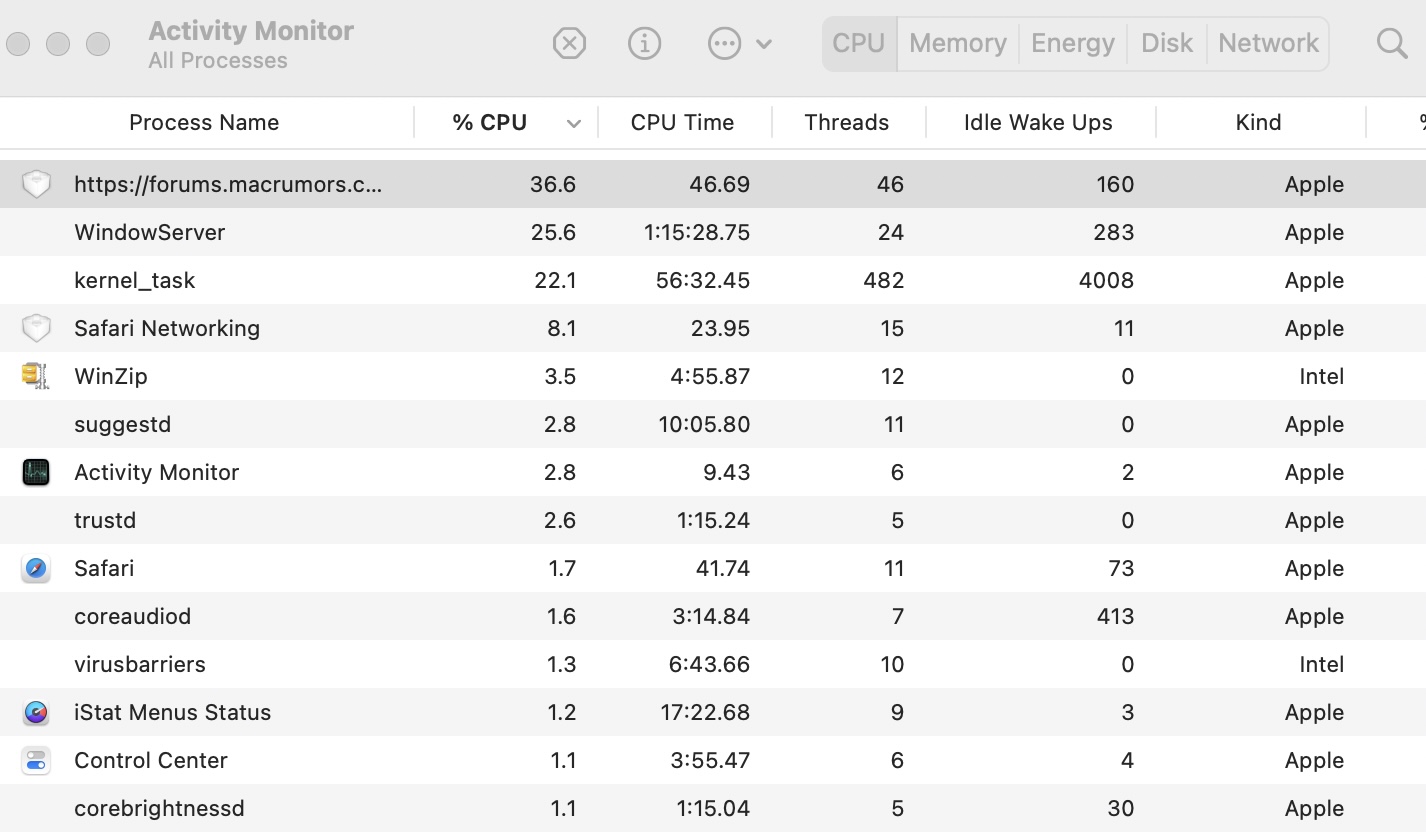Click the Activity Monitor app icon in list

pyautogui.click(x=36, y=472)
